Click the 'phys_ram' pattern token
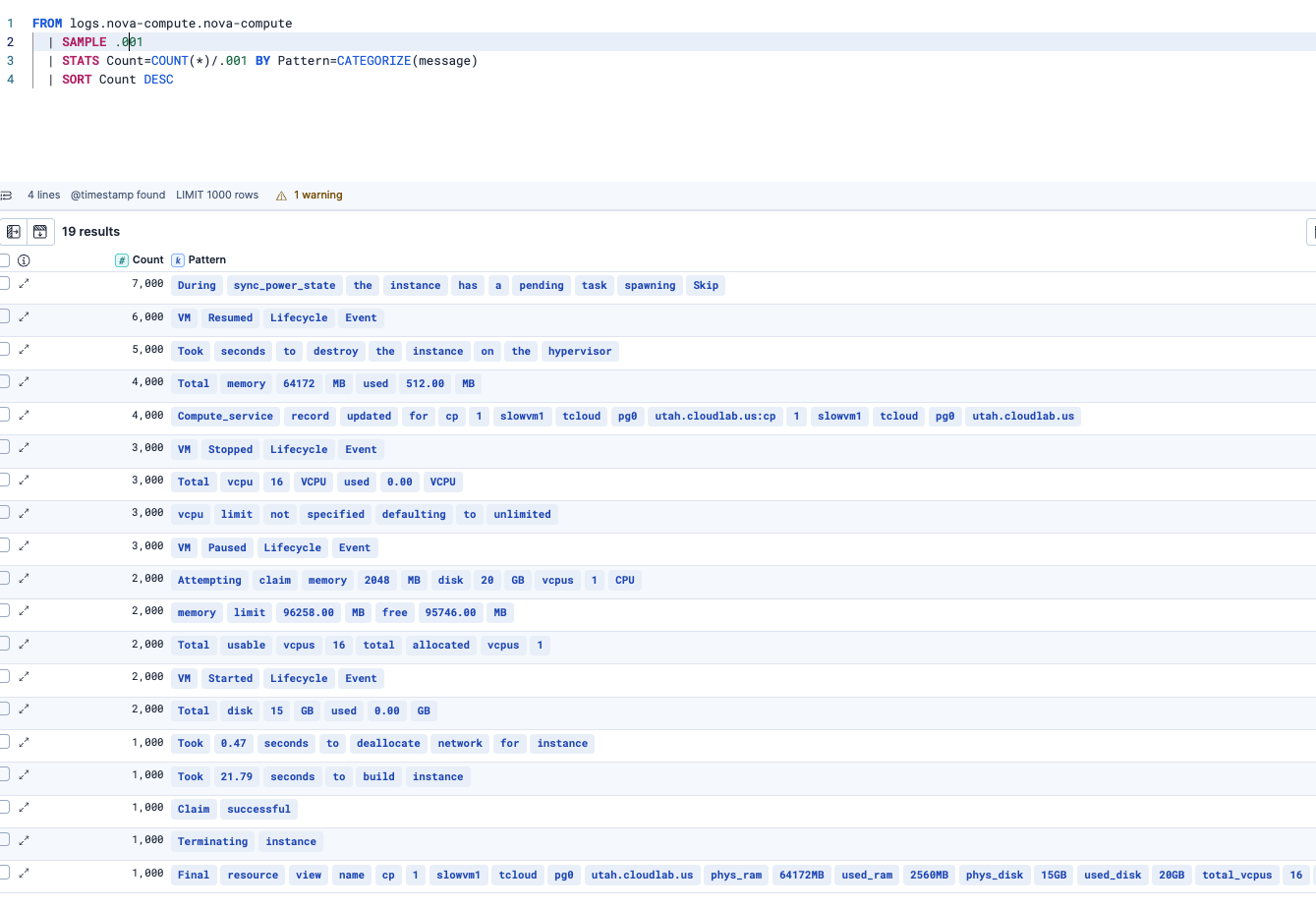This screenshot has width=1316, height=908. click(x=736, y=876)
